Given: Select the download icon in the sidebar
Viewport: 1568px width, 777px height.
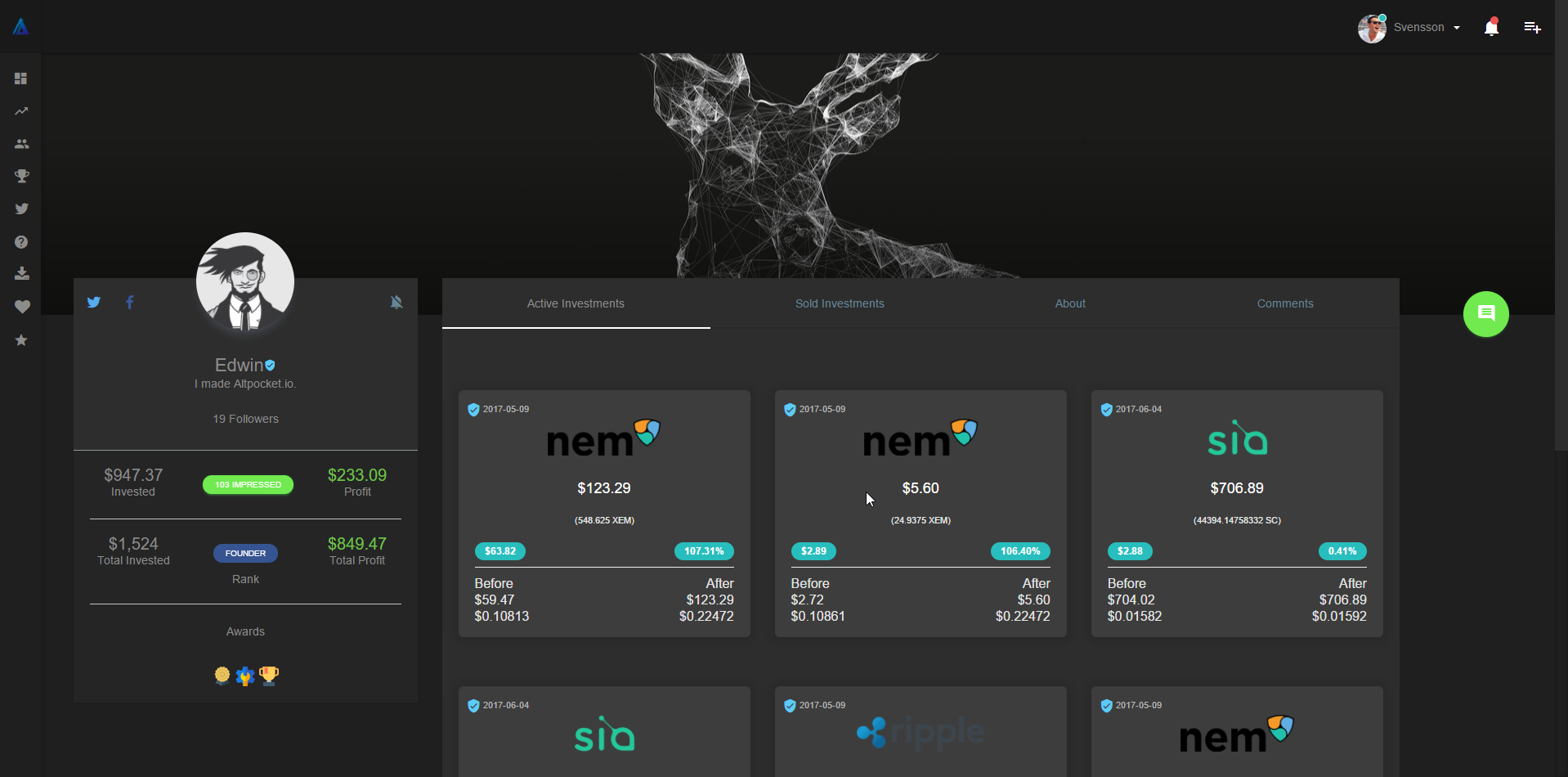Looking at the screenshot, I should coord(21,274).
